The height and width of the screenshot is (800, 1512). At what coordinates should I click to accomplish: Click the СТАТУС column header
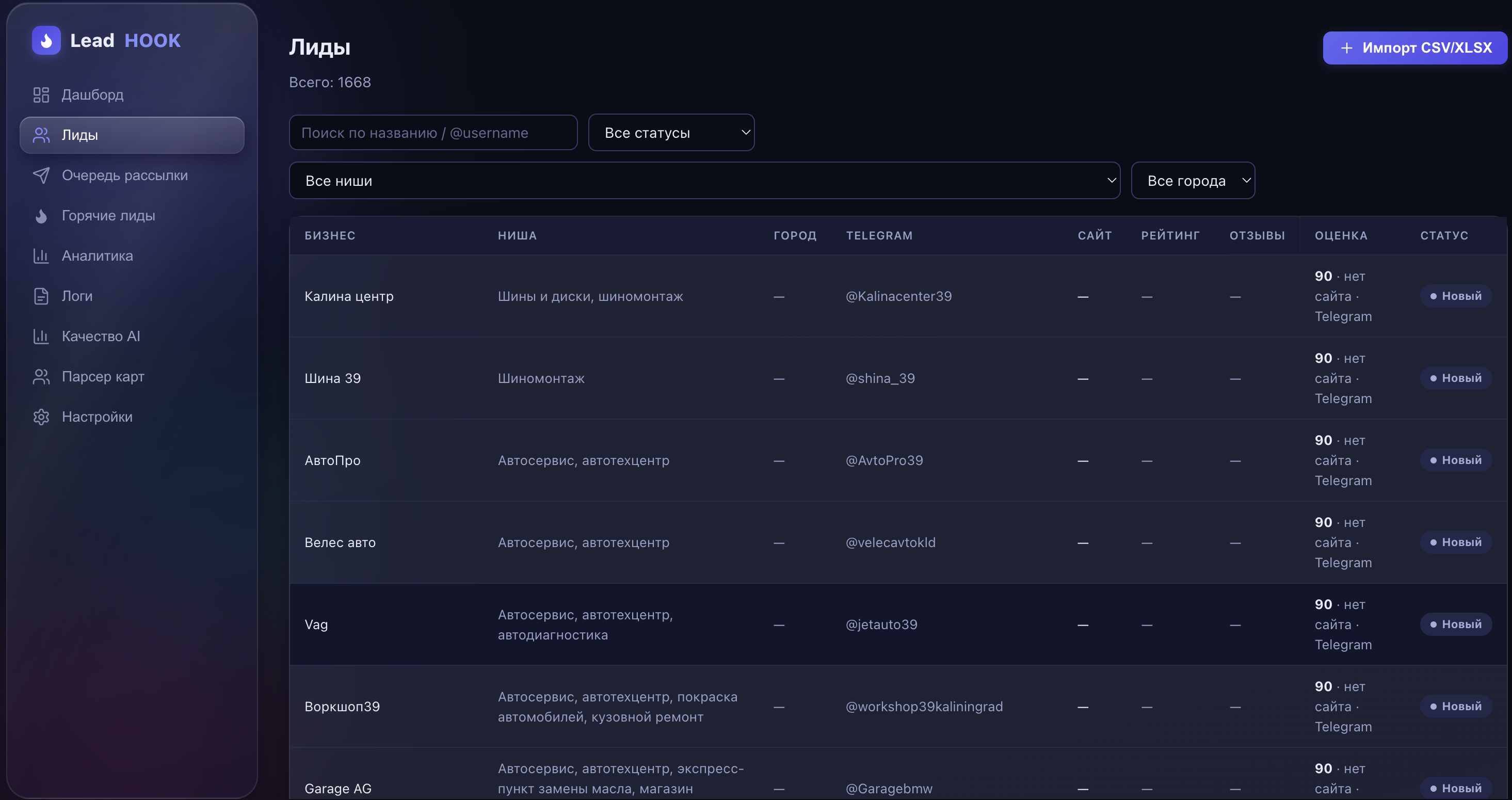point(1444,235)
